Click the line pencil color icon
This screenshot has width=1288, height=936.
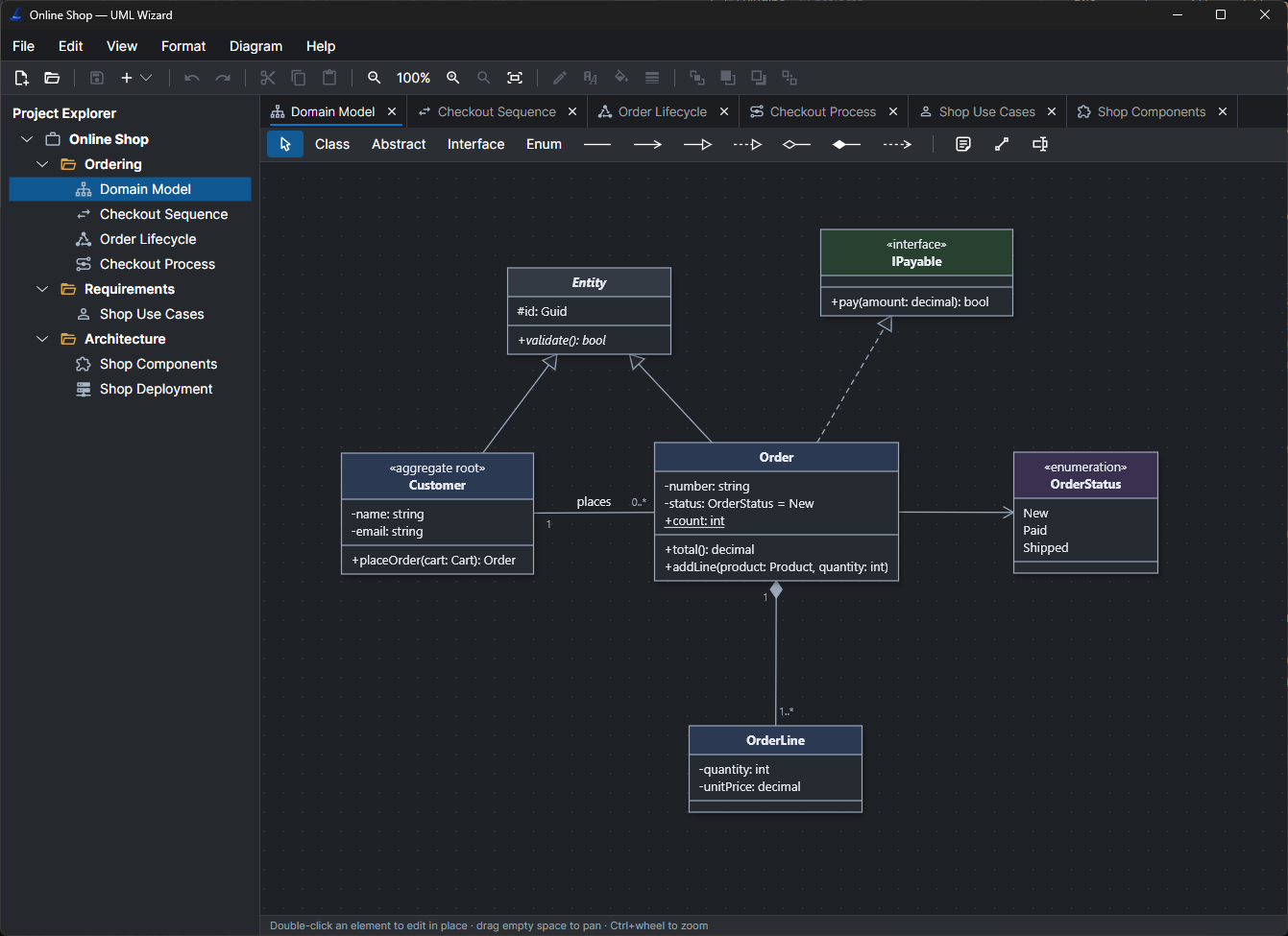click(x=560, y=78)
